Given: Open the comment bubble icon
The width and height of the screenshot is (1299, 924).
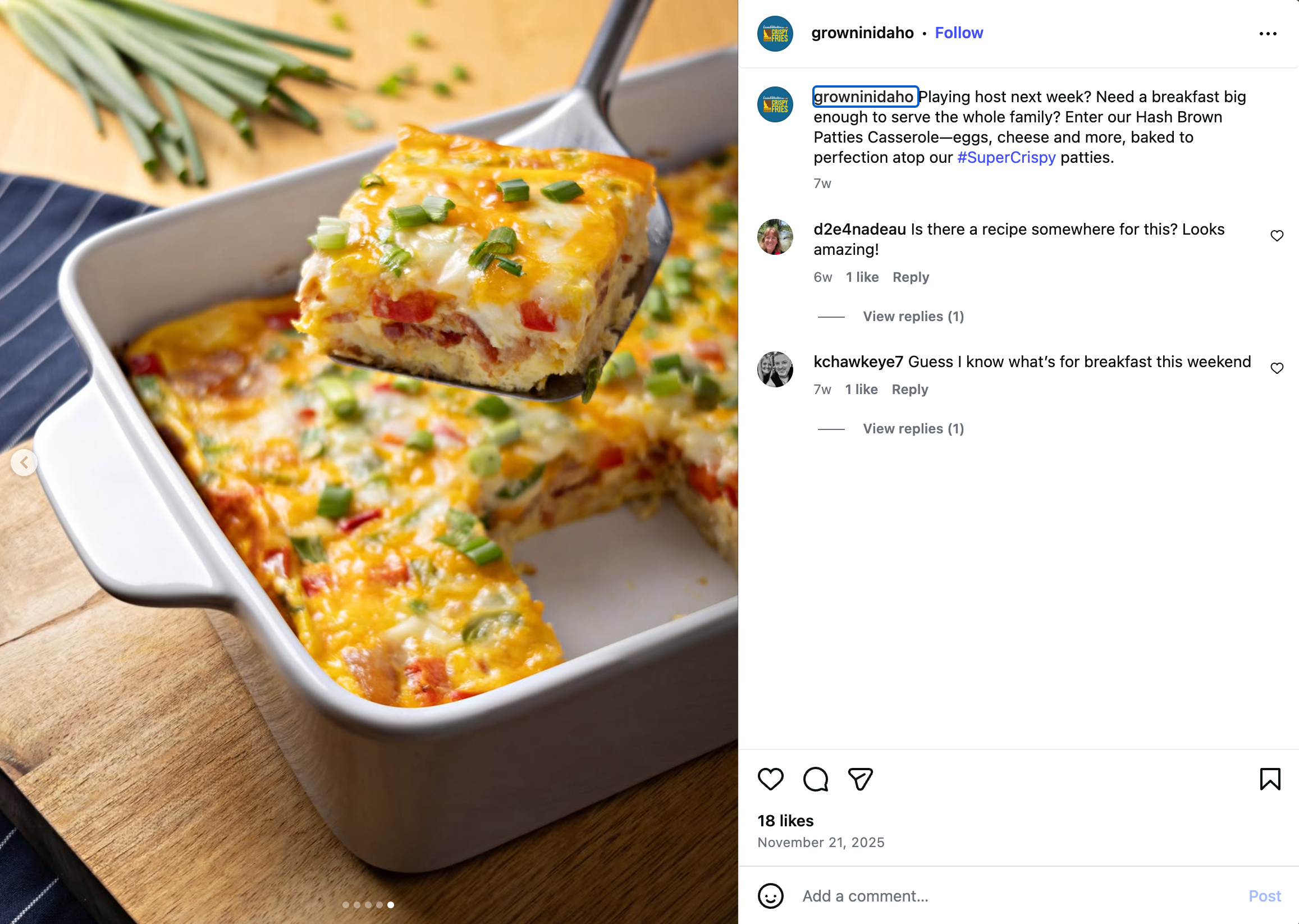Looking at the screenshot, I should 815,779.
